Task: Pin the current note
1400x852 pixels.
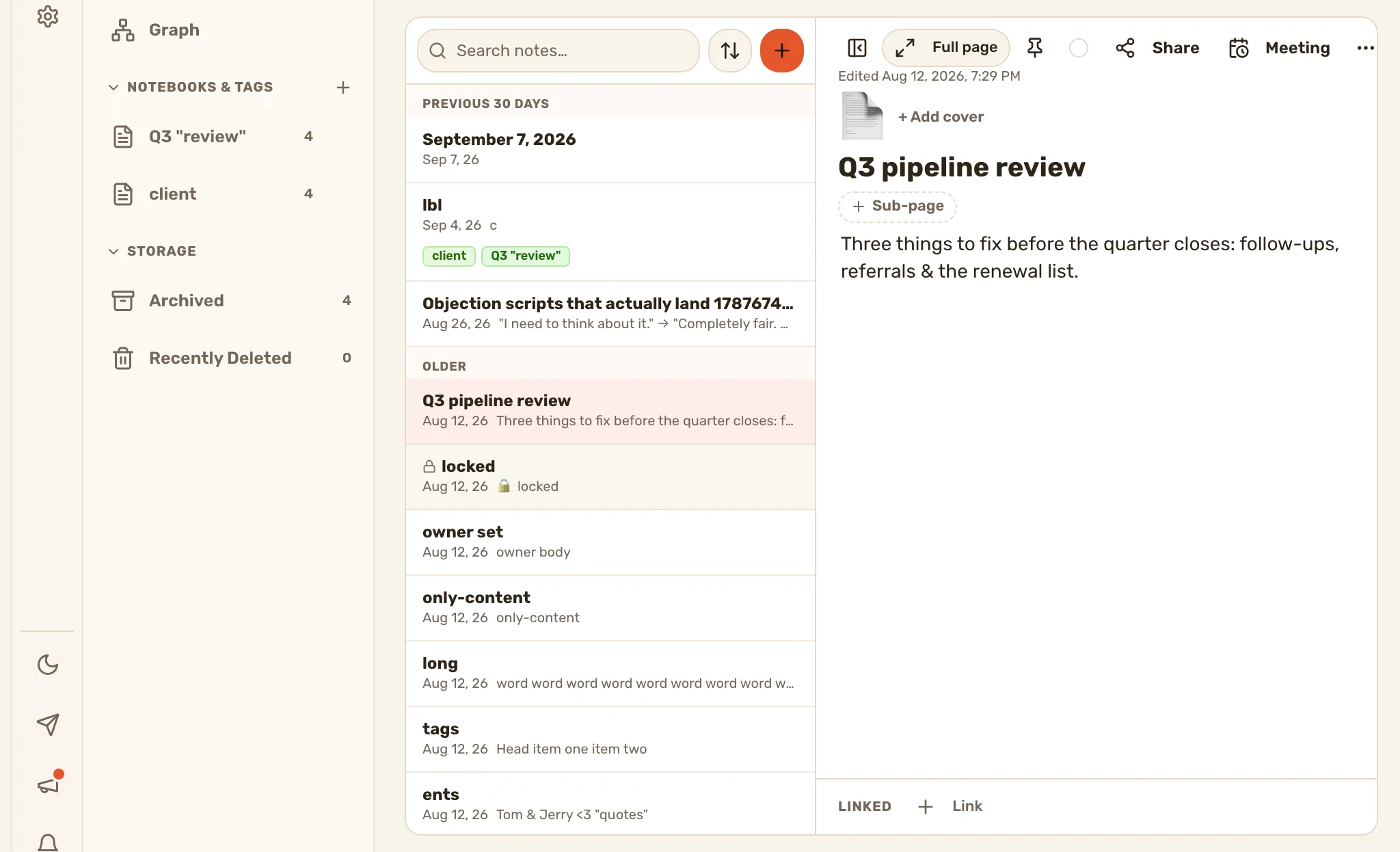Action: (x=1035, y=48)
